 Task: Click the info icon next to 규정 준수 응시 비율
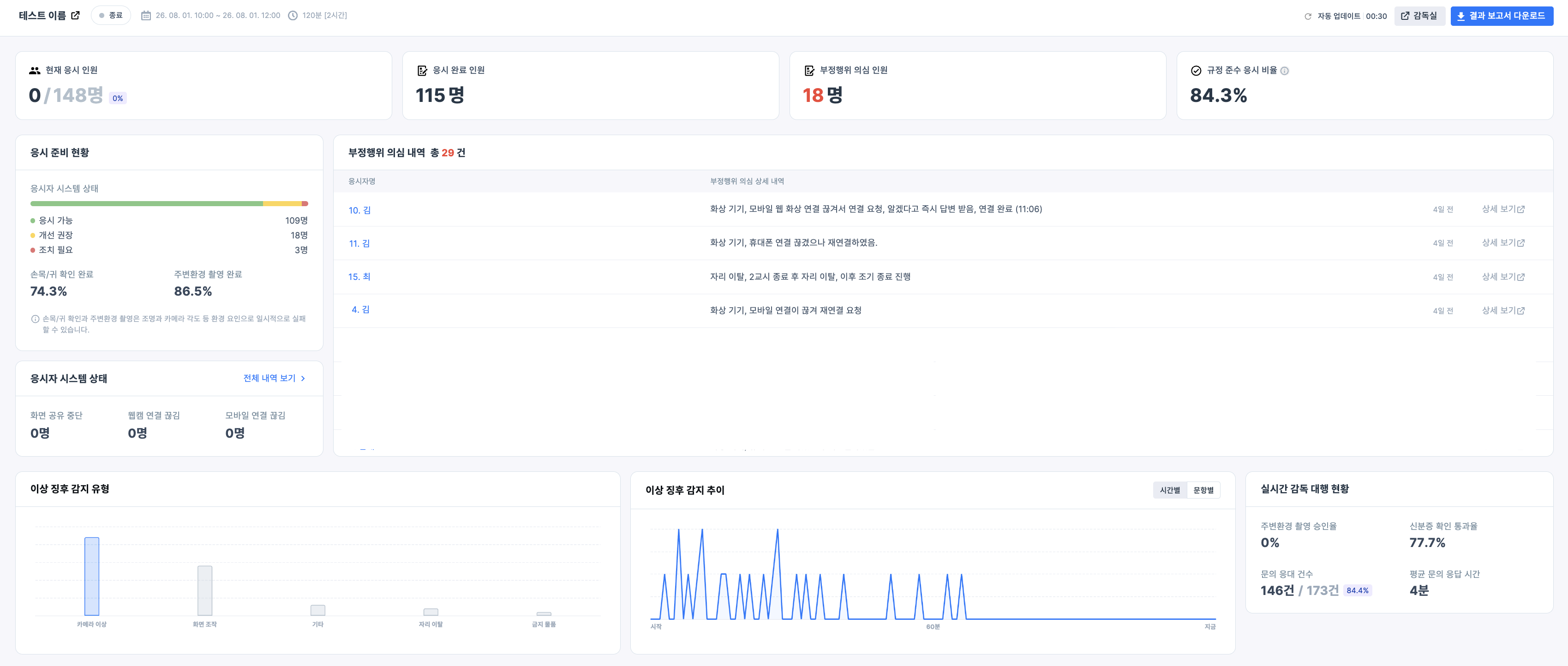click(x=1284, y=71)
